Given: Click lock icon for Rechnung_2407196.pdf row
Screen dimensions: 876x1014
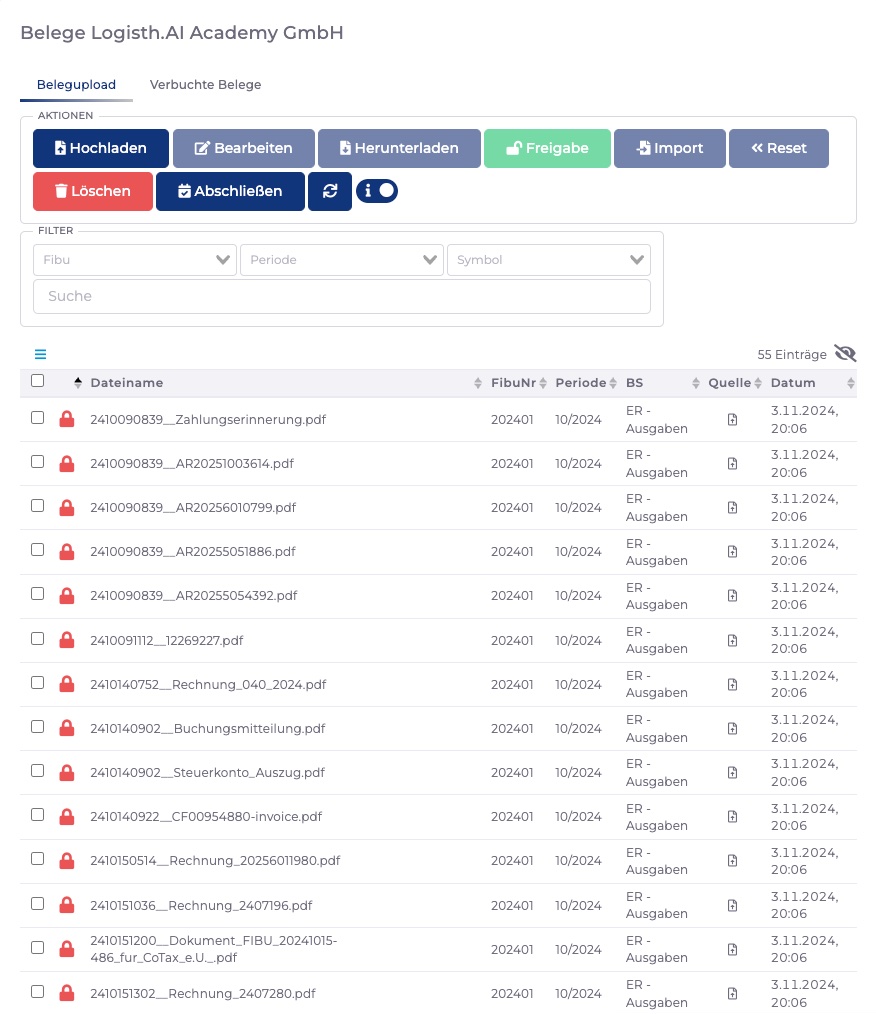Looking at the screenshot, I should 67,904.
